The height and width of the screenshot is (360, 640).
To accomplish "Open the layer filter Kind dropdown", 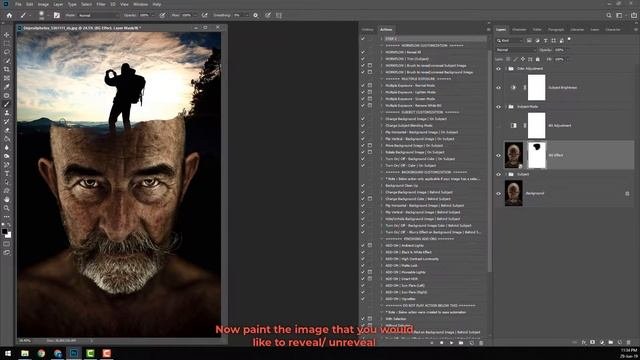I will pyautogui.click(x=509, y=40).
